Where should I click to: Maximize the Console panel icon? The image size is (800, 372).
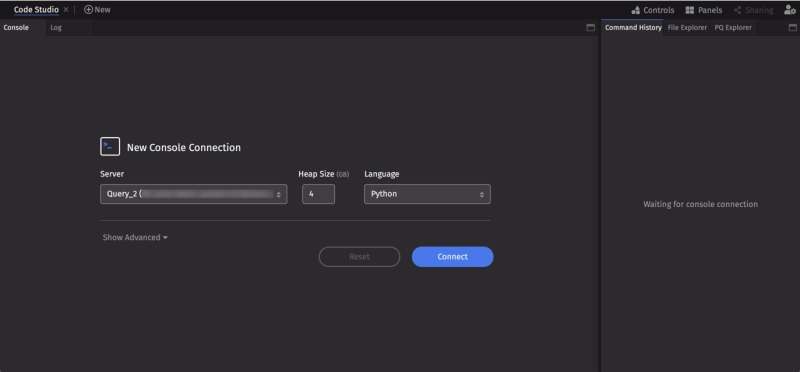click(591, 28)
